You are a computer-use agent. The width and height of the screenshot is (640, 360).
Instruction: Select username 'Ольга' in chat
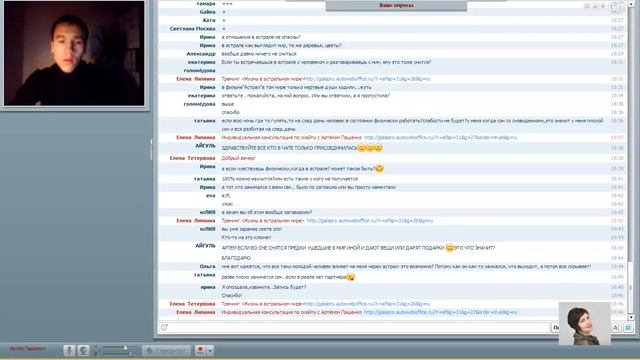(207, 266)
